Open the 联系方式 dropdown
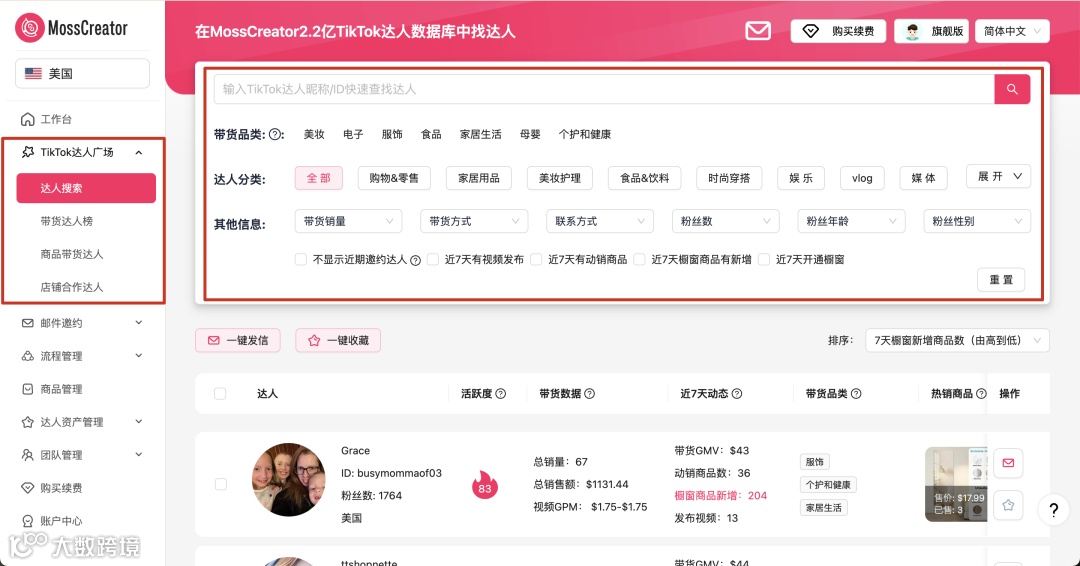This screenshot has height=566, width=1080. 600,221
